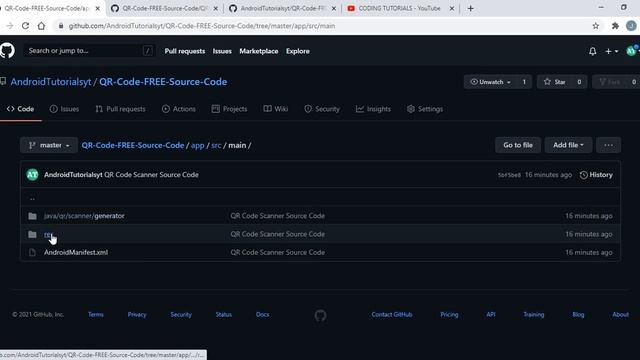Switch to second QR-Code-FREE-Source-Code tab
The image size is (640, 360).
[165, 8]
